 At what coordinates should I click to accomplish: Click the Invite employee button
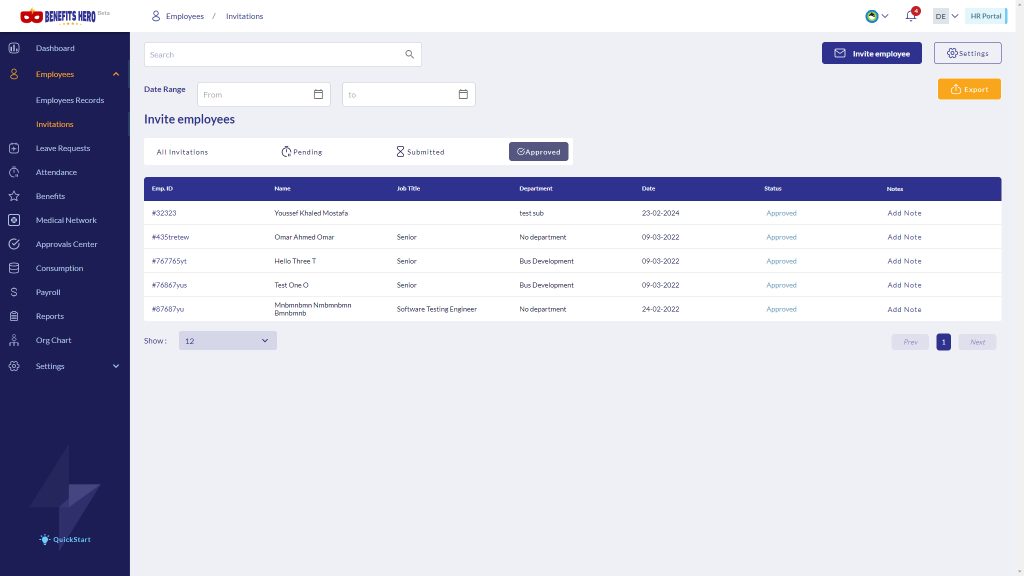tap(872, 54)
